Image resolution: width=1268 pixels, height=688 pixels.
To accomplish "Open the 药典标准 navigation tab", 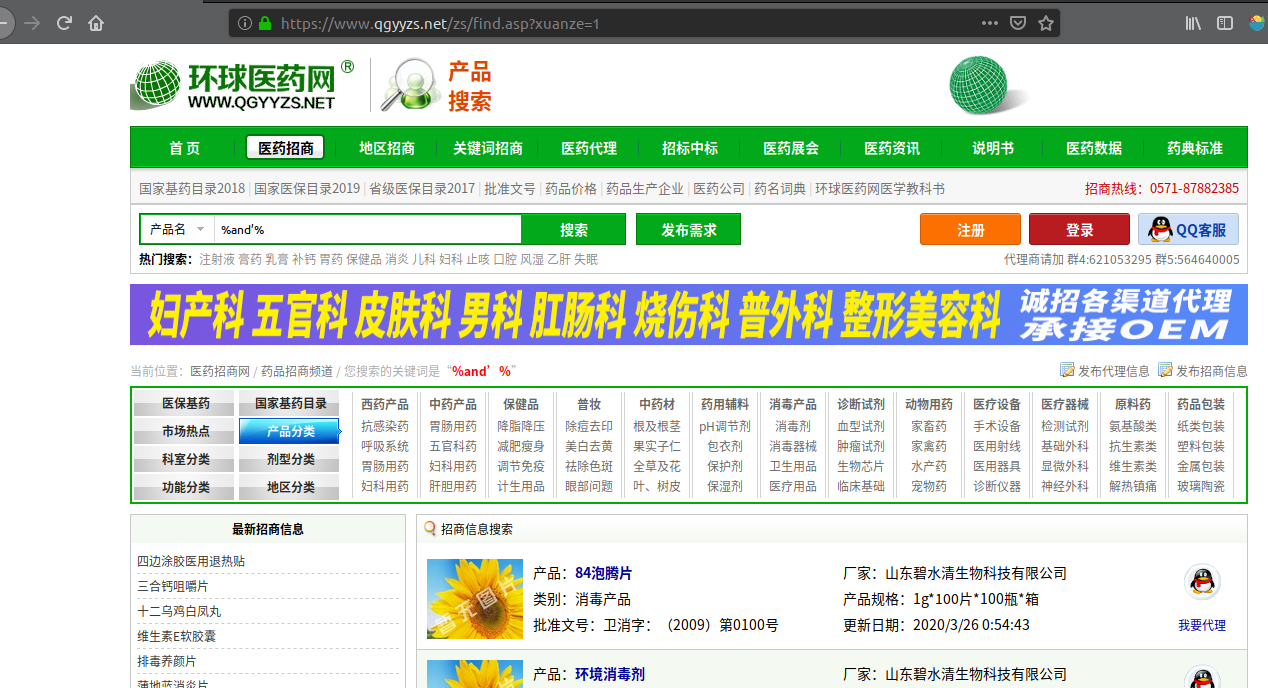I will (1195, 148).
